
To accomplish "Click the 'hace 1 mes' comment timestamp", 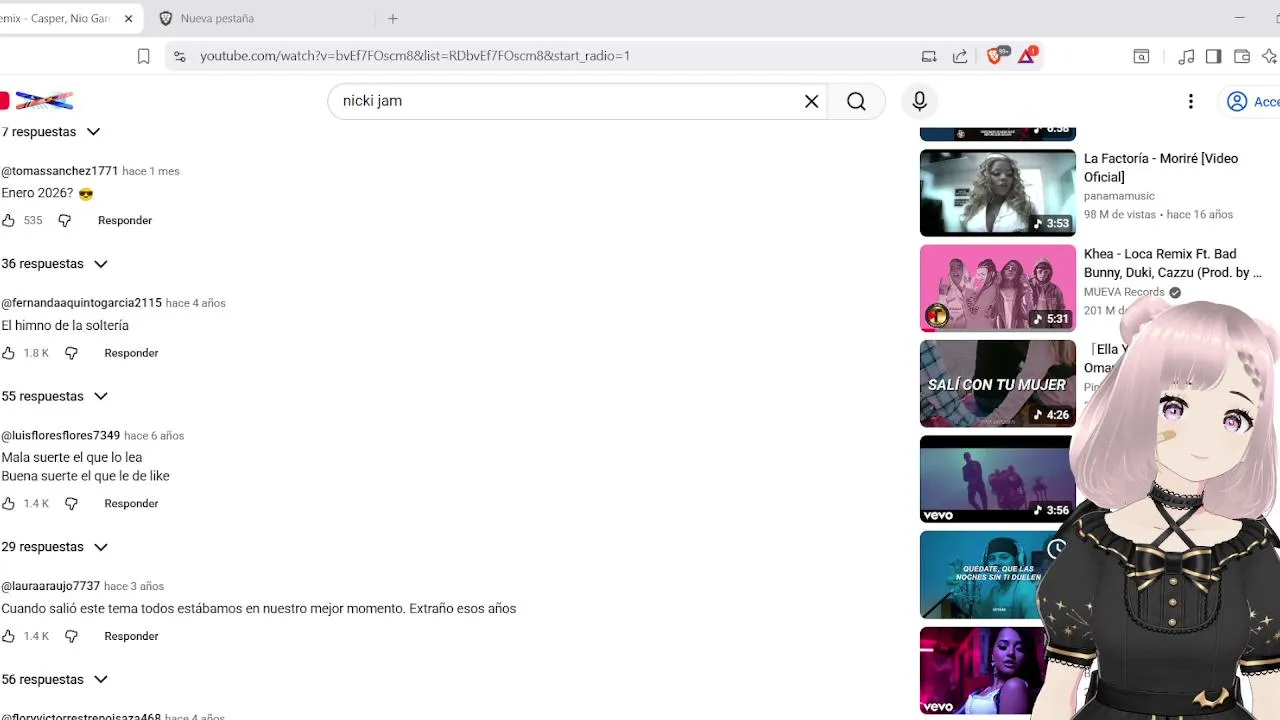I will click(151, 171).
